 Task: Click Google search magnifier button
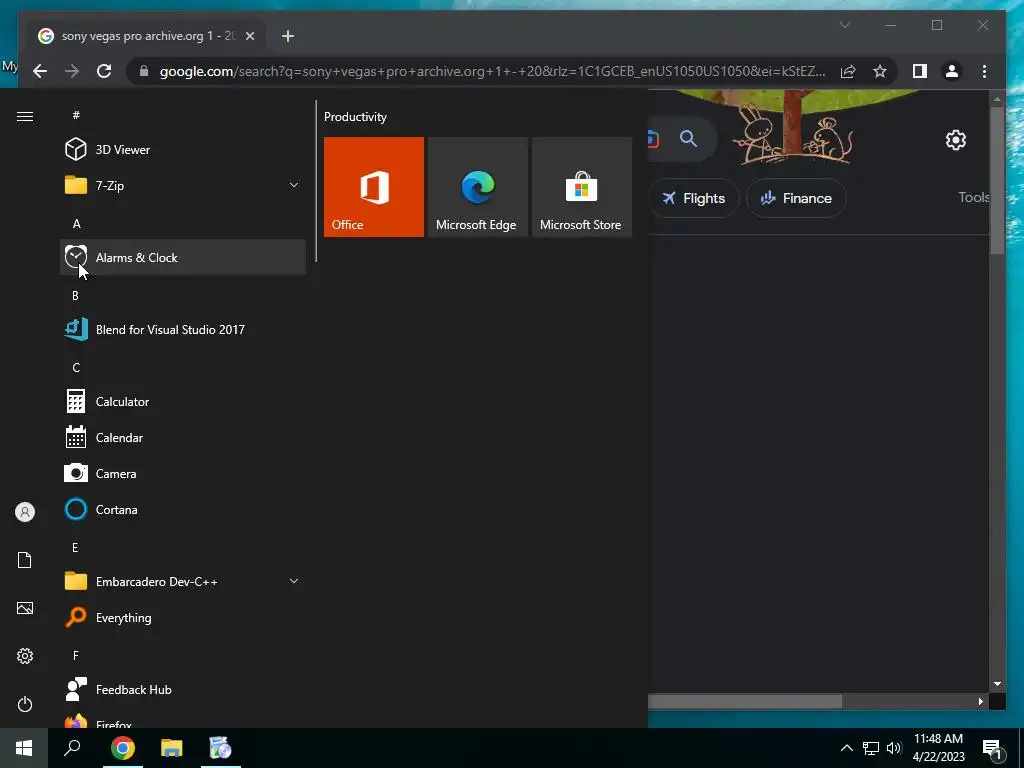(x=688, y=138)
